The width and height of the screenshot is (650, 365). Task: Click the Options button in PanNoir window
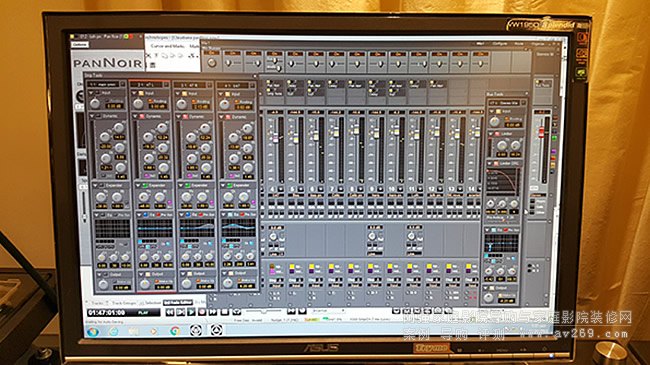click(x=79, y=44)
